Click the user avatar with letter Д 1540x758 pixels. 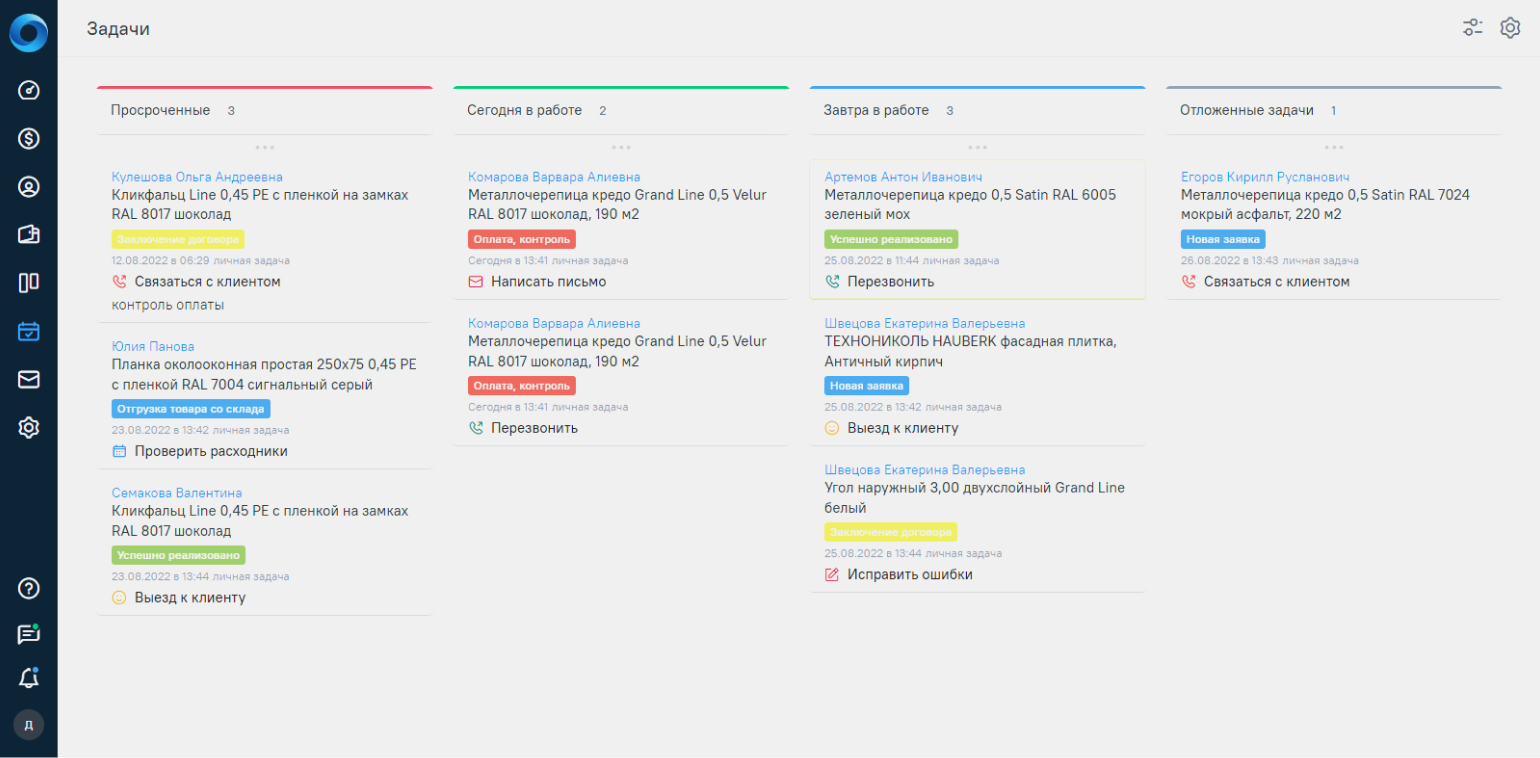[28, 725]
